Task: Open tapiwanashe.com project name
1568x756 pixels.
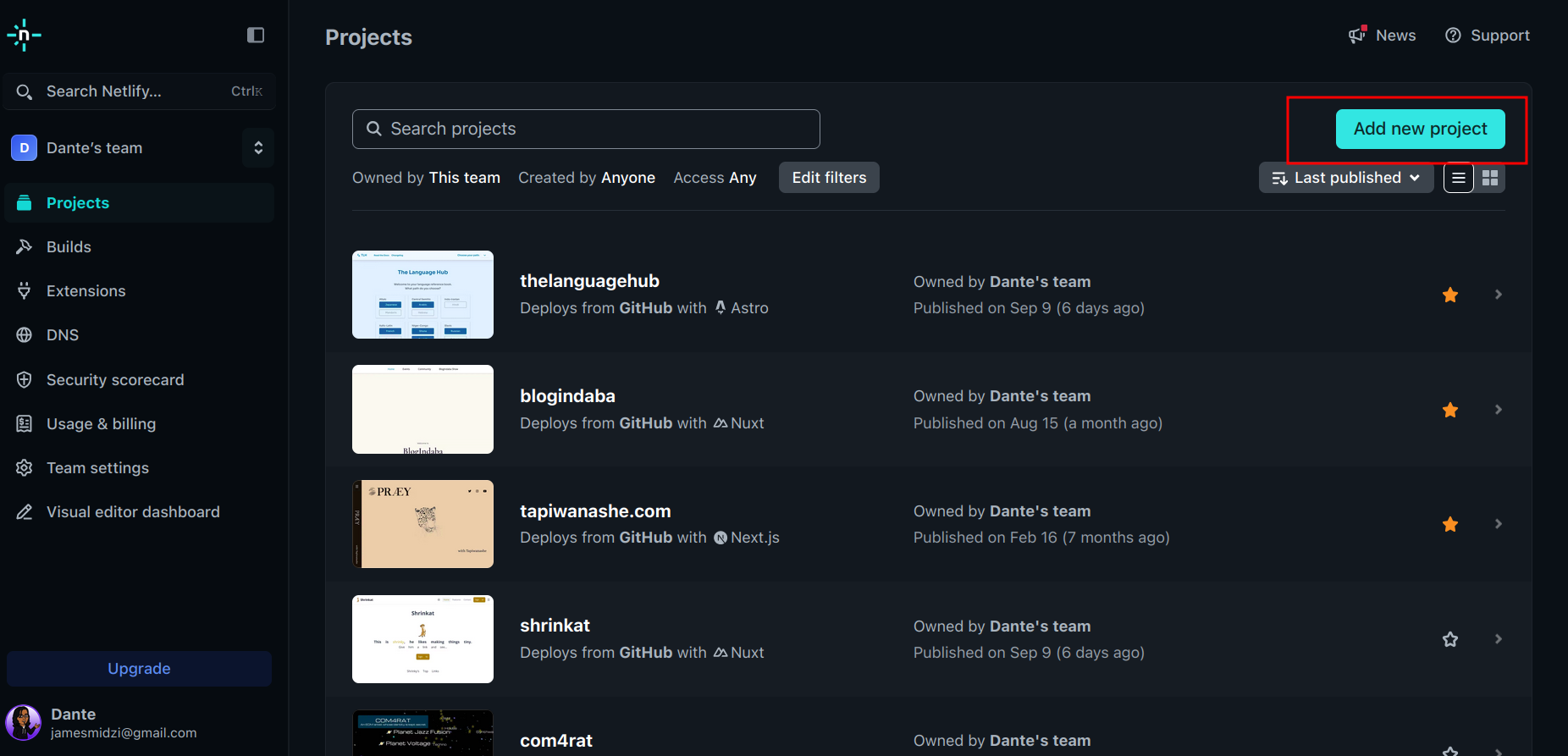Action: [595, 511]
